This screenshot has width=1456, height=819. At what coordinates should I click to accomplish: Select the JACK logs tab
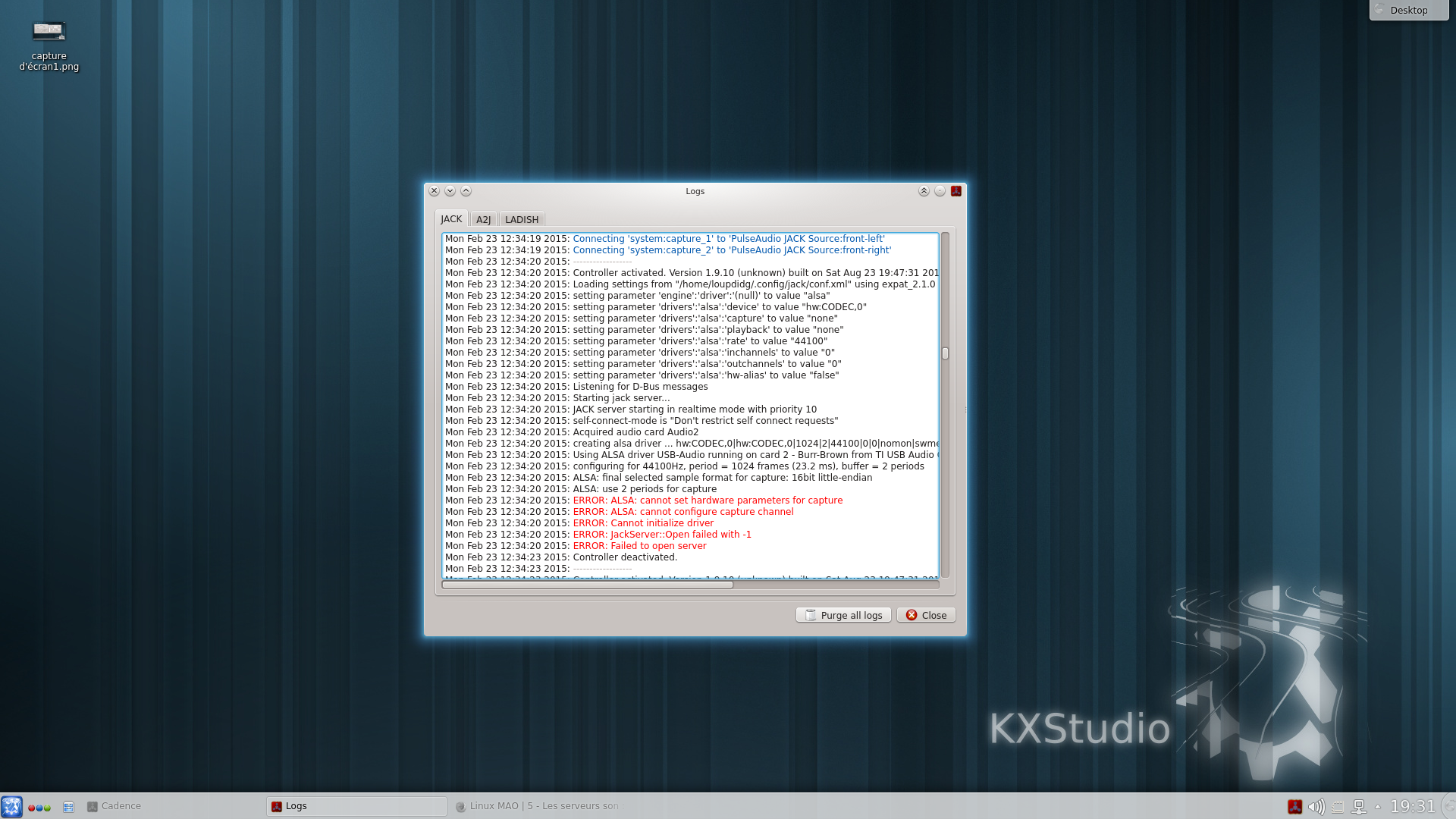[x=451, y=218]
